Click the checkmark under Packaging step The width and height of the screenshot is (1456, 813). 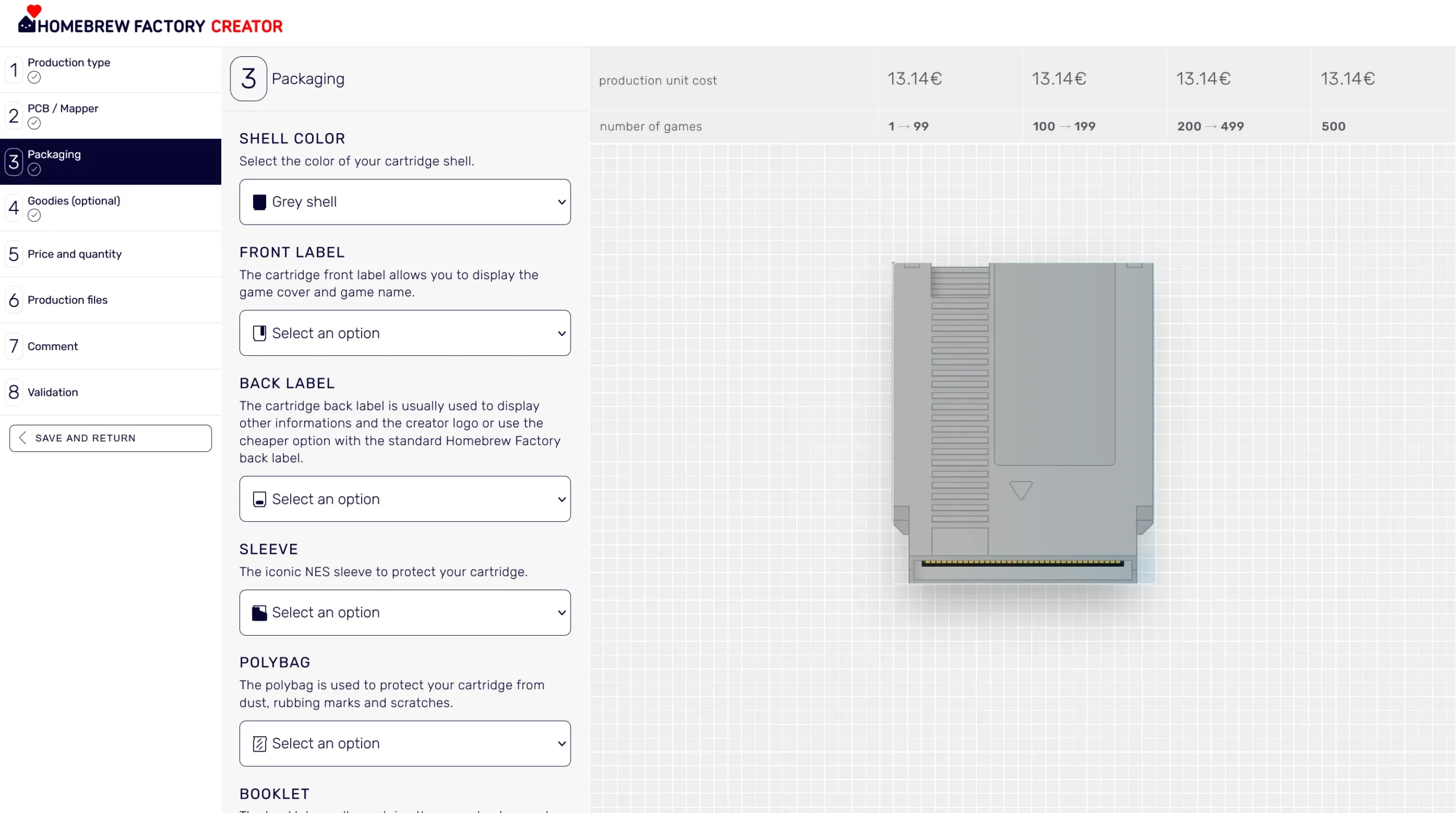[x=34, y=169]
